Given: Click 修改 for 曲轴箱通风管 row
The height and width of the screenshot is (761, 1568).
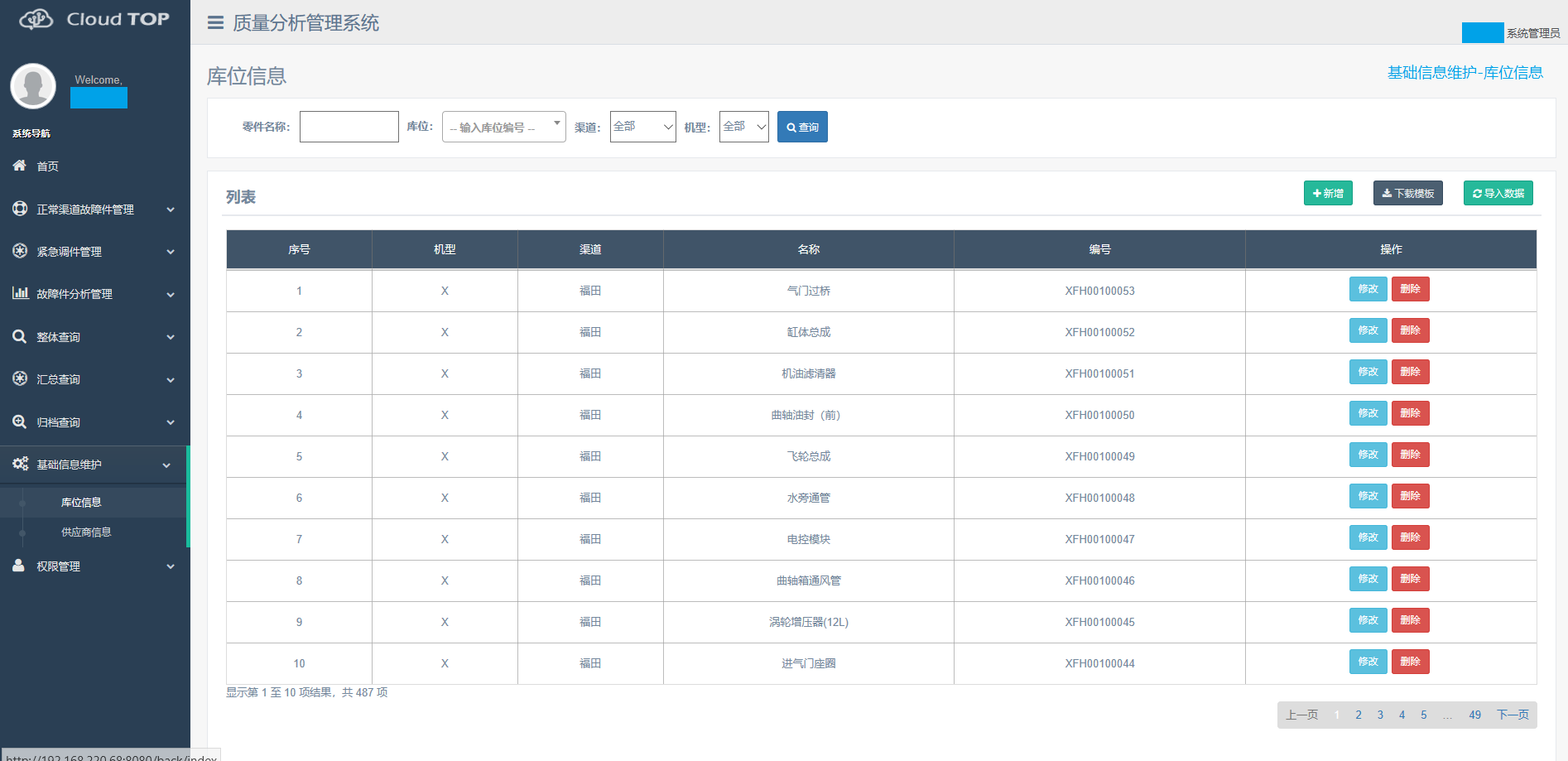Looking at the screenshot, I should (x=1368, y=579).
